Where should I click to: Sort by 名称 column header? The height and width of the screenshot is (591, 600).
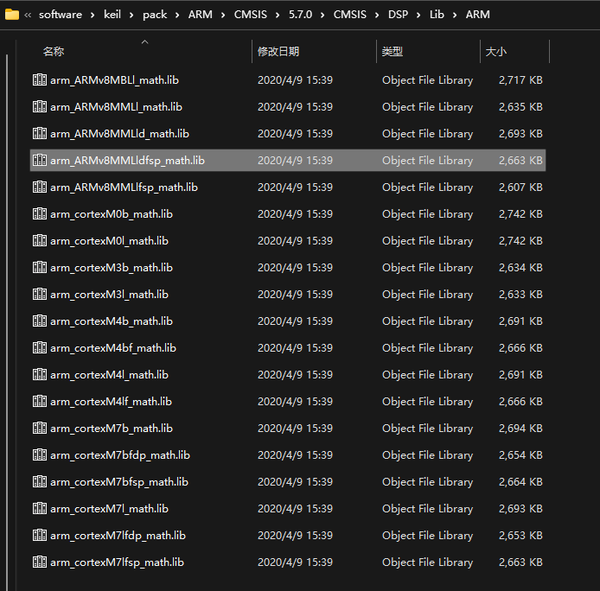54,51
